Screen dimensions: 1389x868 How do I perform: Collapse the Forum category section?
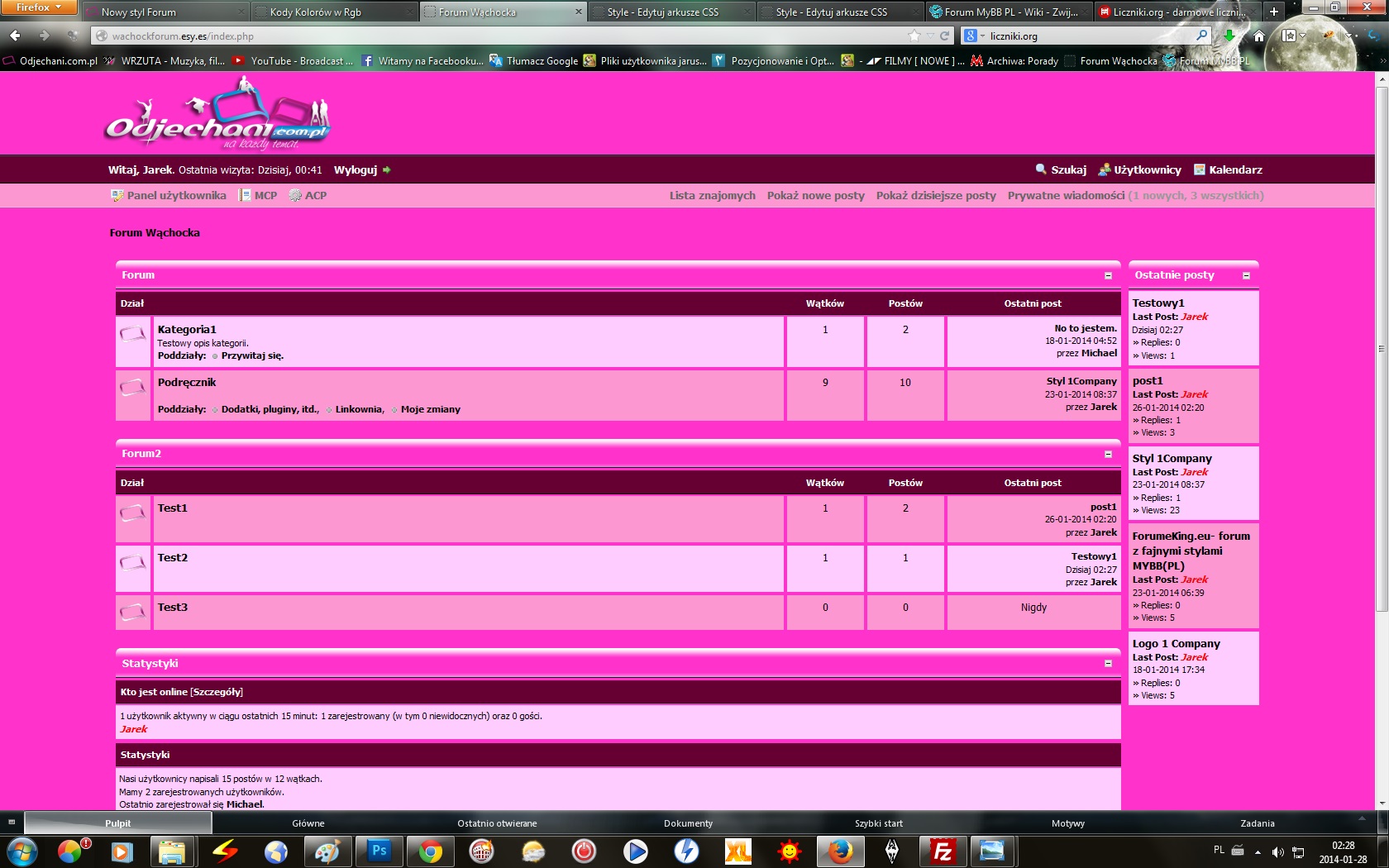click(x=1108, y=275)
